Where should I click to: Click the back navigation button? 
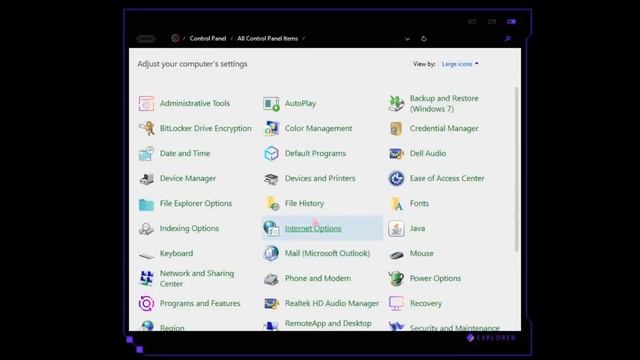pos(146,39)
